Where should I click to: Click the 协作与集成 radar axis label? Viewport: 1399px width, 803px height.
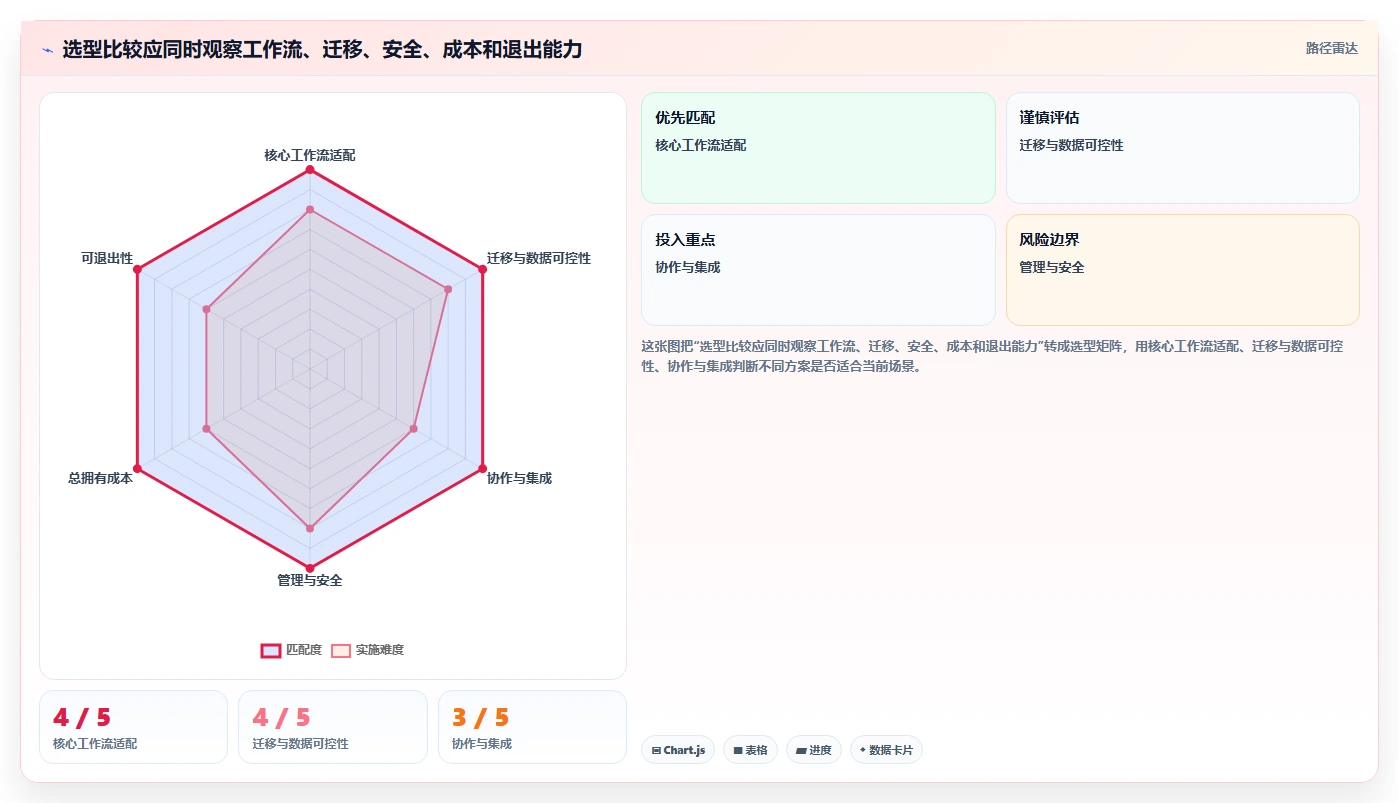pyautogui.click(x=520, y=478)
